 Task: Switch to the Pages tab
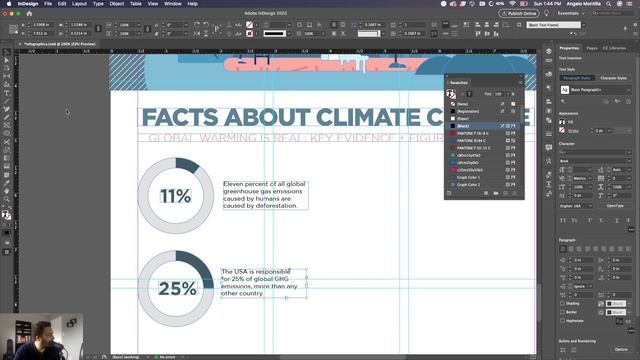[x=592, y=48]
